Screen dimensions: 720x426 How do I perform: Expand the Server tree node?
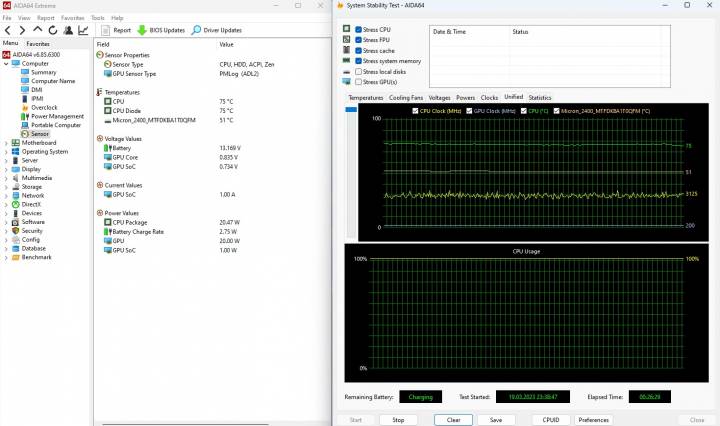6,161
